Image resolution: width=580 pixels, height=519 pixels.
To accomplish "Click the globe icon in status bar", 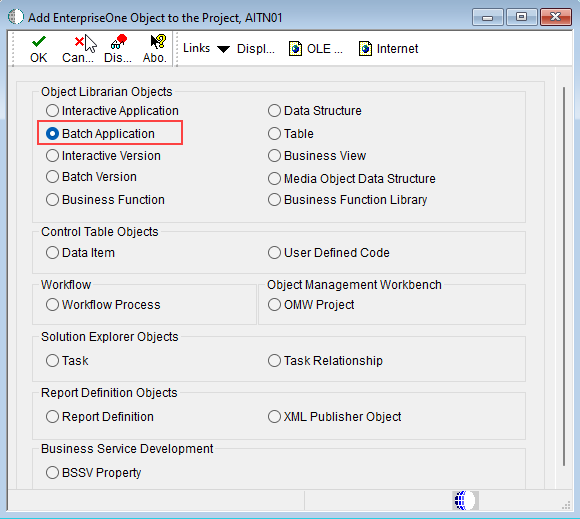I will [x=465, y=501].
